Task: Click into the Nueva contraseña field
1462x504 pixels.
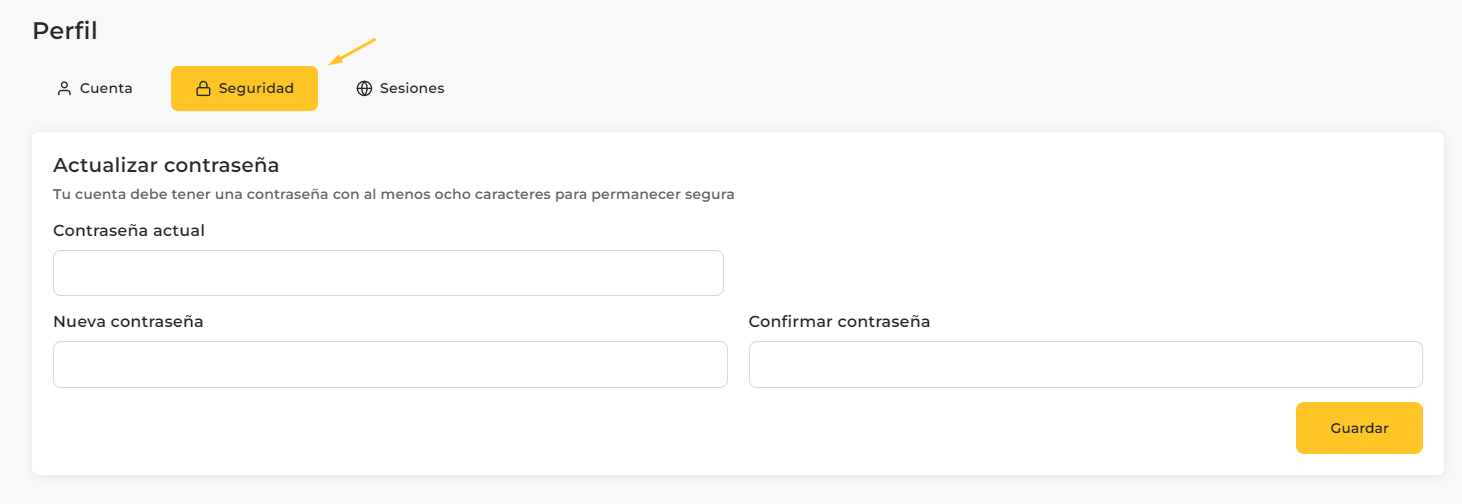Action: 390,364
